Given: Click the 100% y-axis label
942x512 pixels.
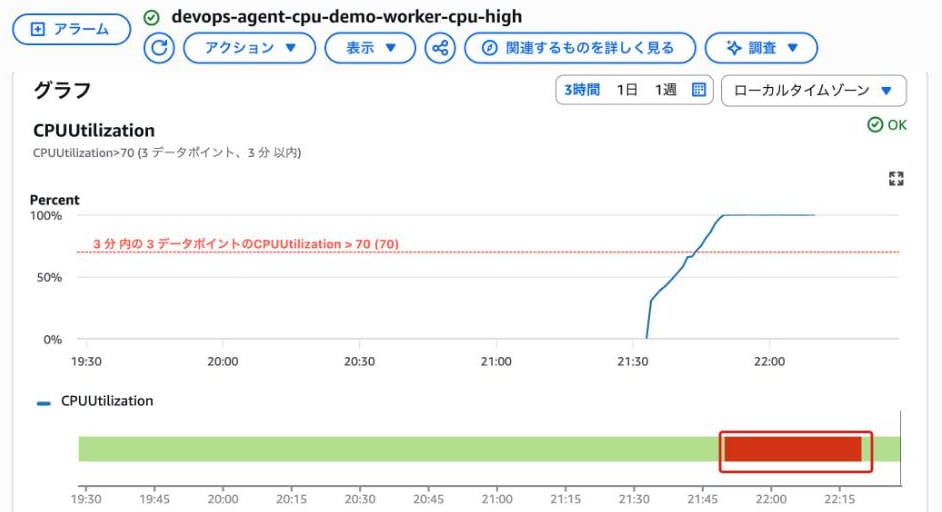Looking at the screenshot, I should point(46,216).
